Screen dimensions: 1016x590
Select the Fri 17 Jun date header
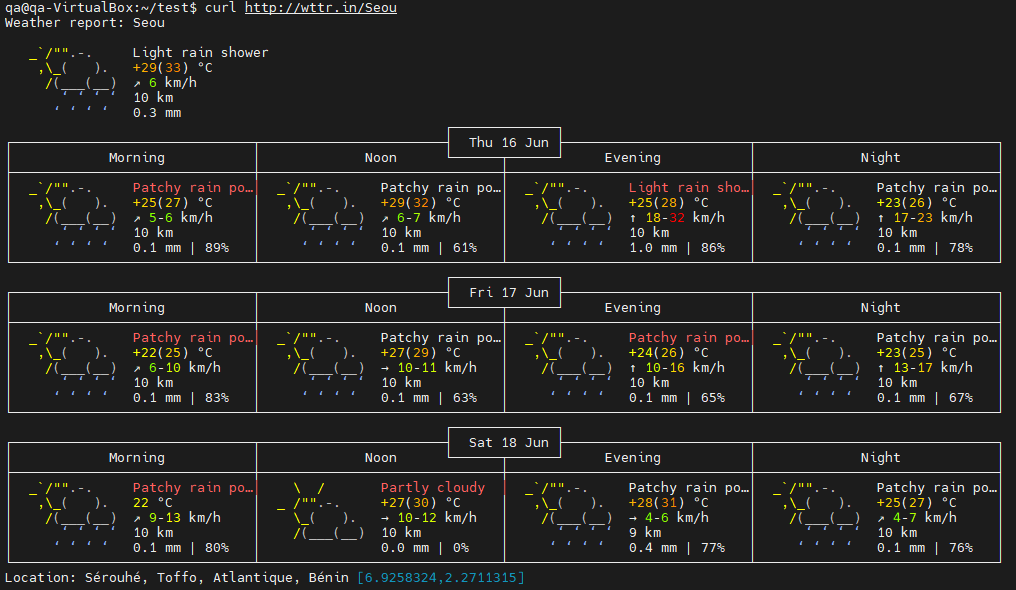point(509,293)
